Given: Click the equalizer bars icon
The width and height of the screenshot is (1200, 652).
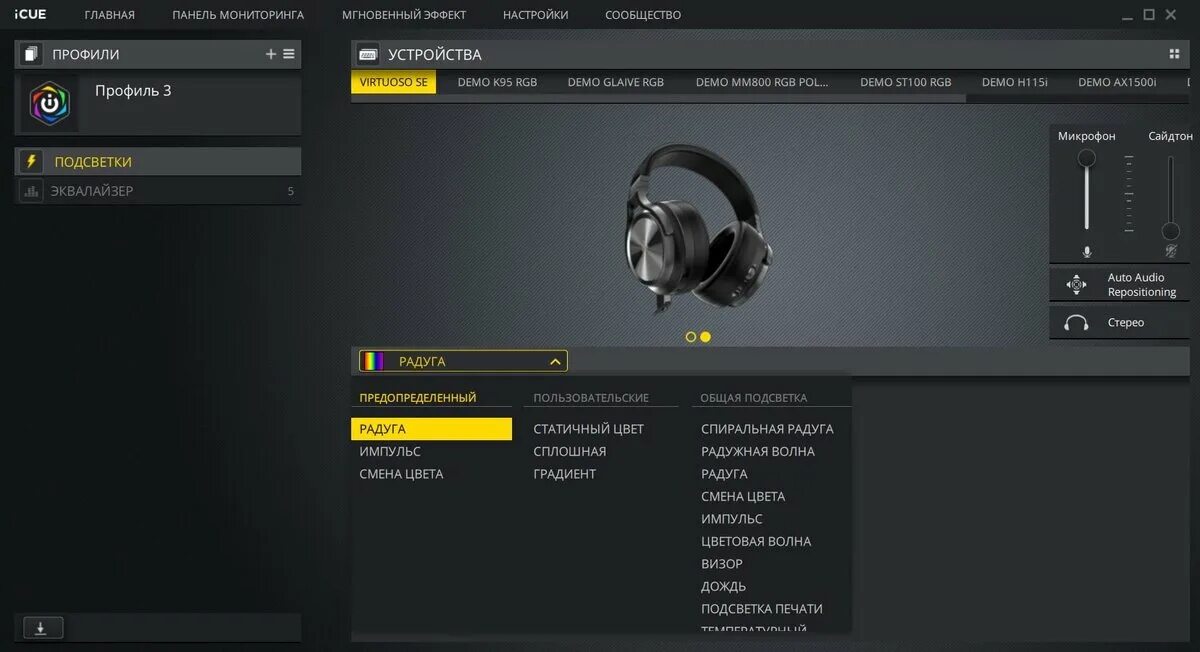Looking at the screenshot, I should 31,191.
